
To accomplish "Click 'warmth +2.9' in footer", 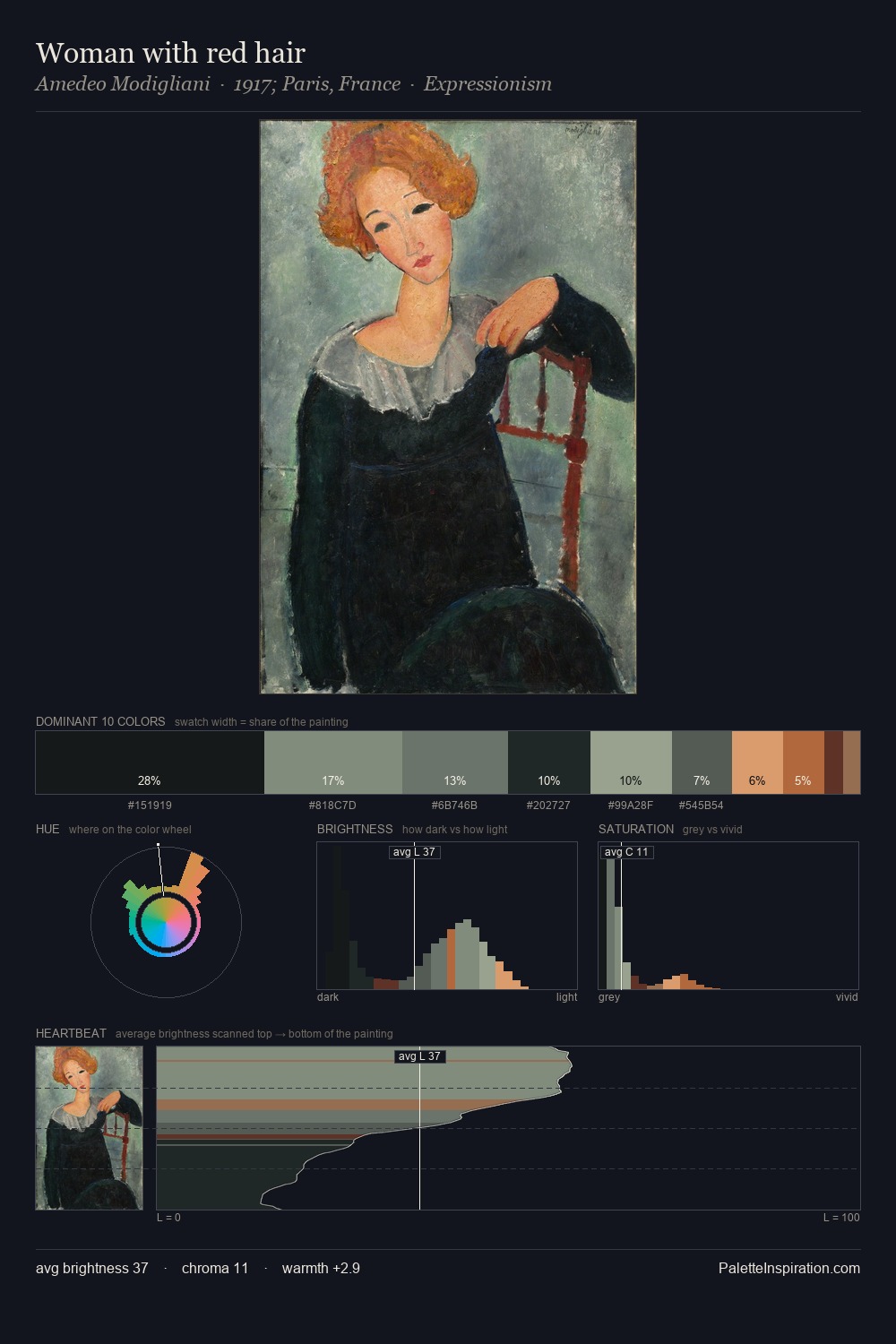I will [321, 1268].
